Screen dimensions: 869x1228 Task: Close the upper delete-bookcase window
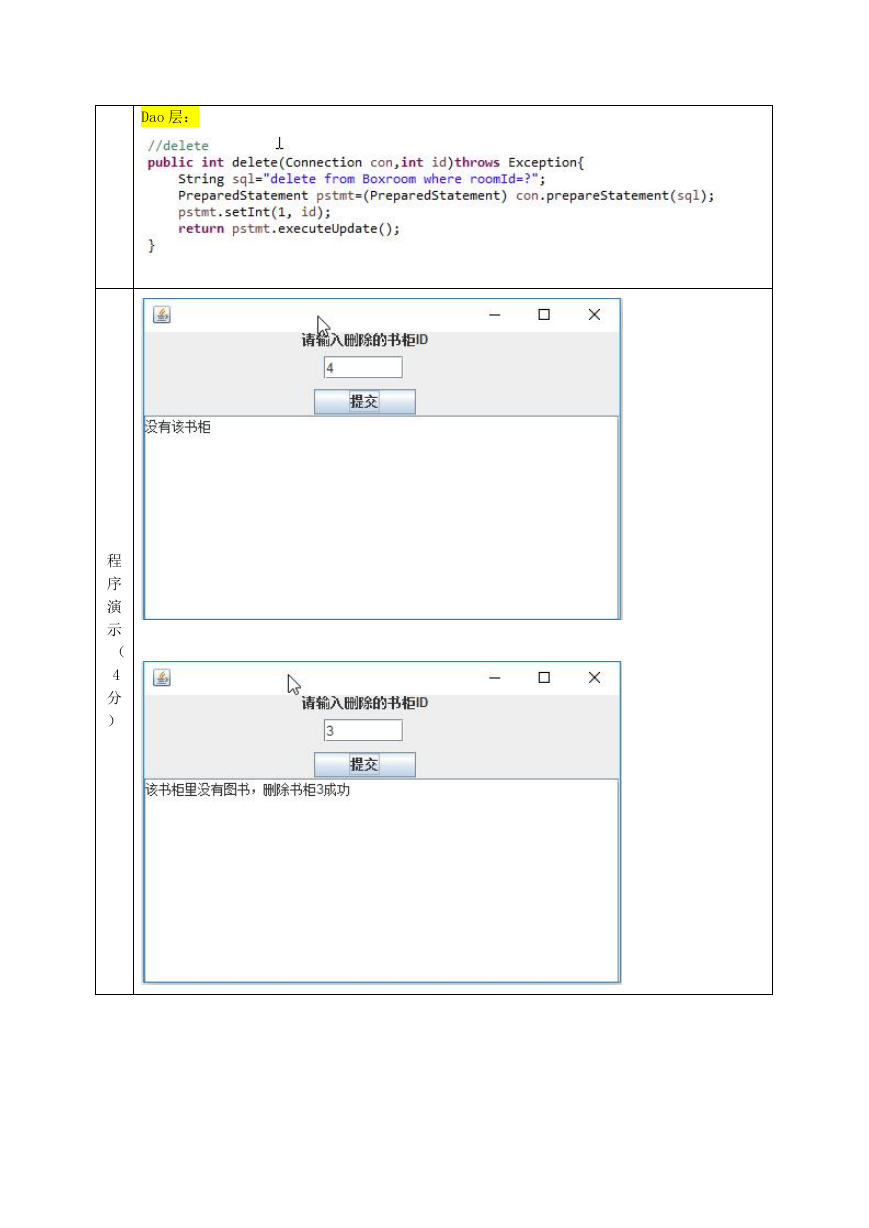(x=594, y=315)
